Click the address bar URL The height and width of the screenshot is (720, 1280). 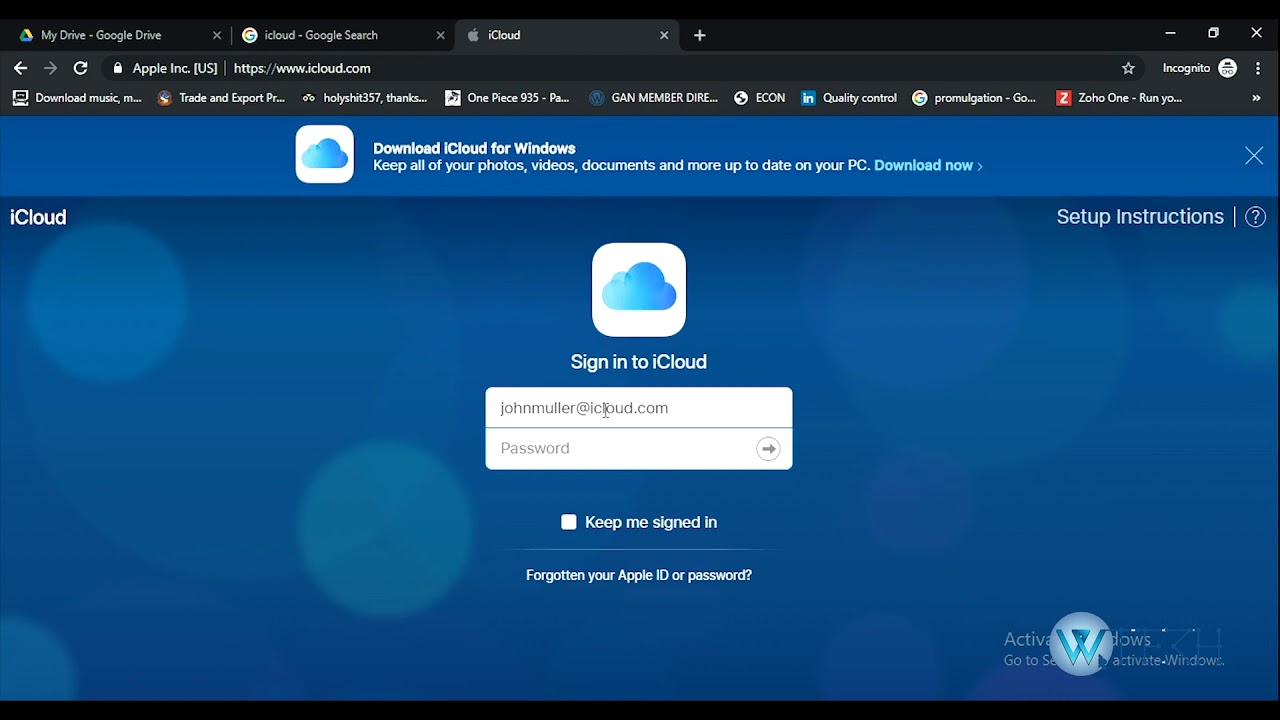click(302, 68)
